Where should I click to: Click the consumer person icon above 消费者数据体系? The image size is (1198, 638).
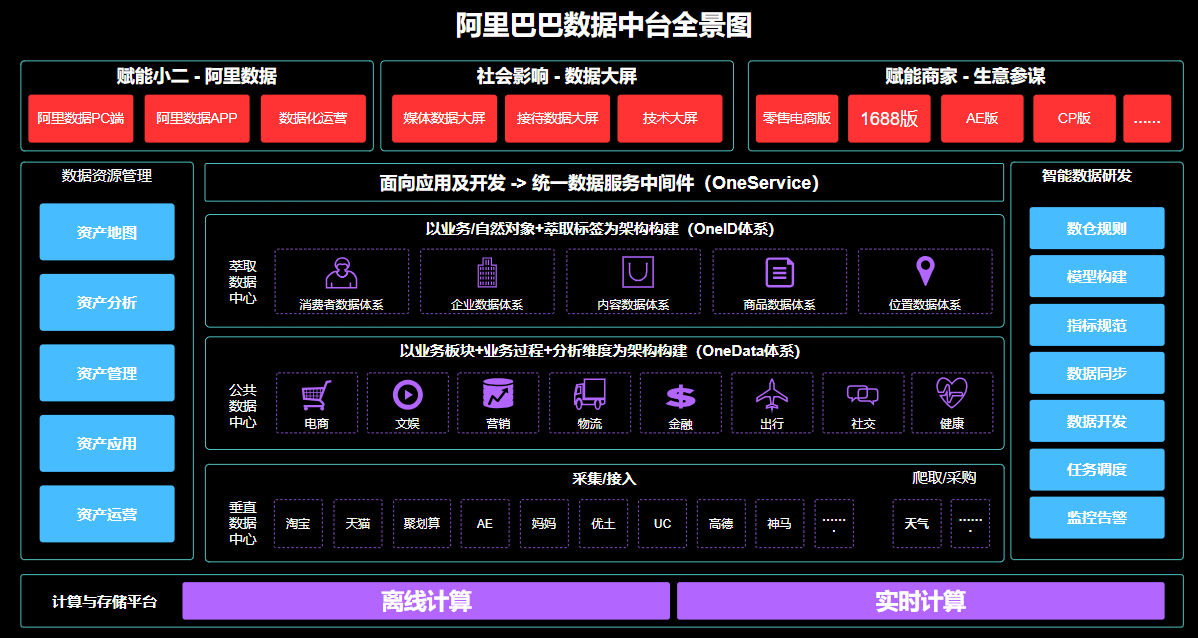tap(341, 273)
